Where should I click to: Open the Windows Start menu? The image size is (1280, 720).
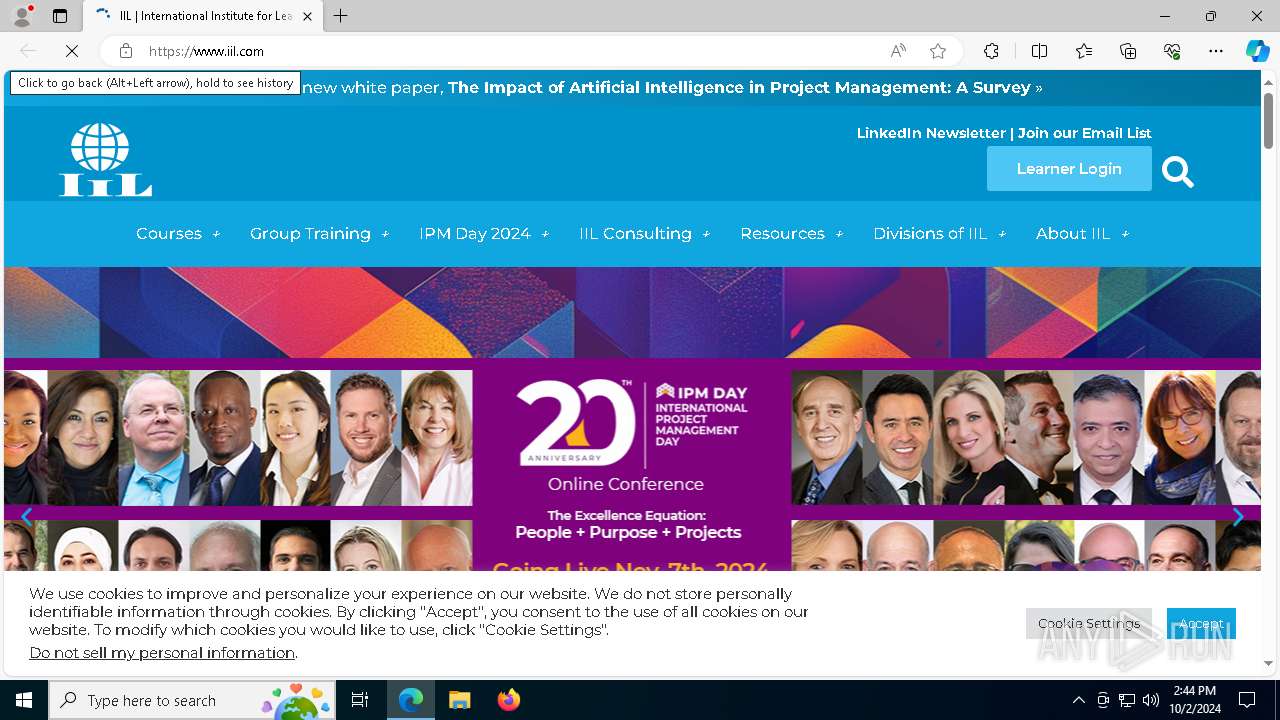coord(24,700)
